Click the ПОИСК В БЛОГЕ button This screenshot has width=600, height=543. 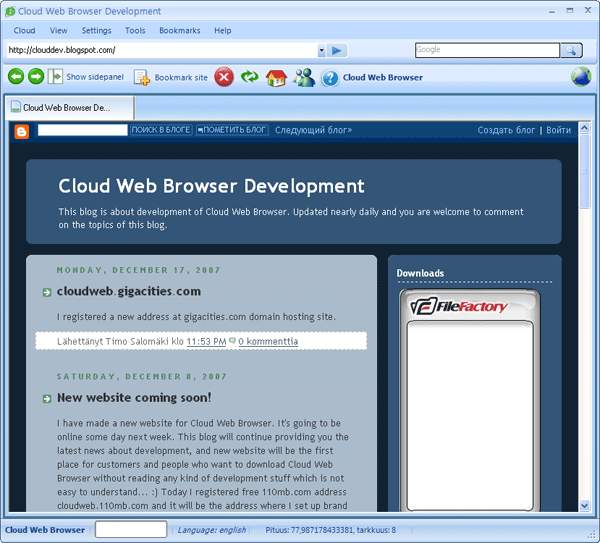click(x=161, y=130)
